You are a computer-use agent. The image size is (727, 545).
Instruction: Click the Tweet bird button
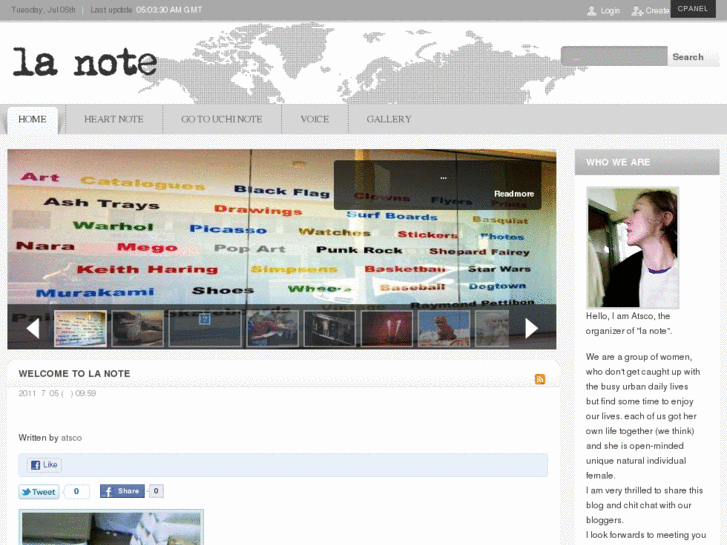coord(39,492)
